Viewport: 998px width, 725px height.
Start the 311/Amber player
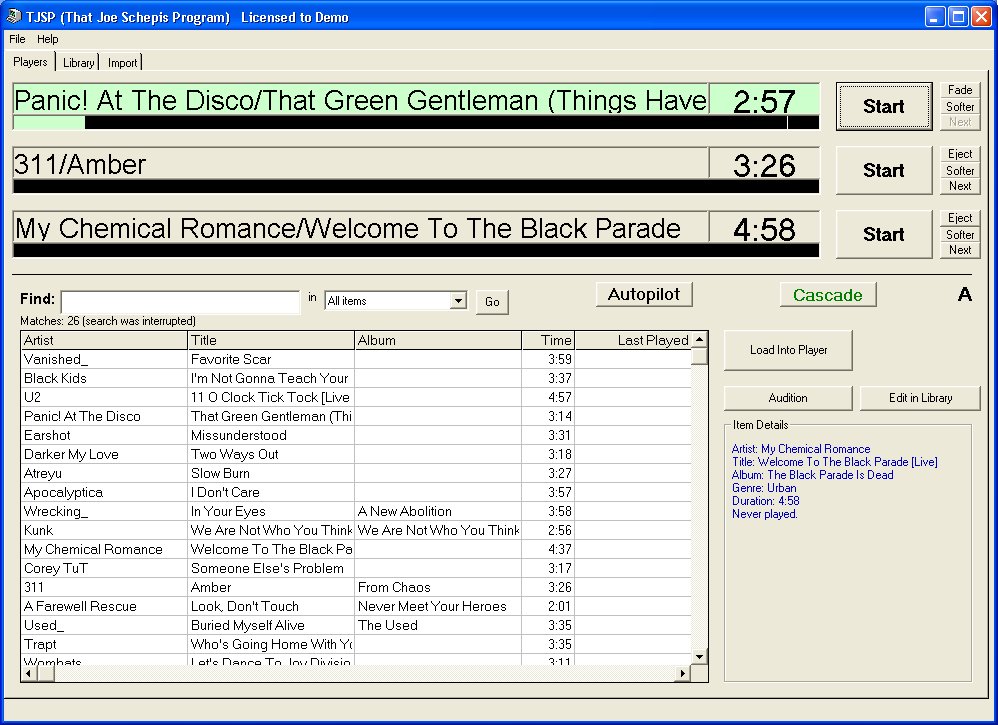click(883, 170)
